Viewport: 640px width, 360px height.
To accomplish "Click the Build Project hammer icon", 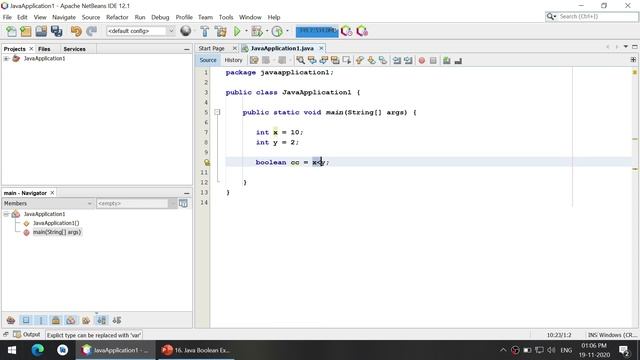I will 205,31.
